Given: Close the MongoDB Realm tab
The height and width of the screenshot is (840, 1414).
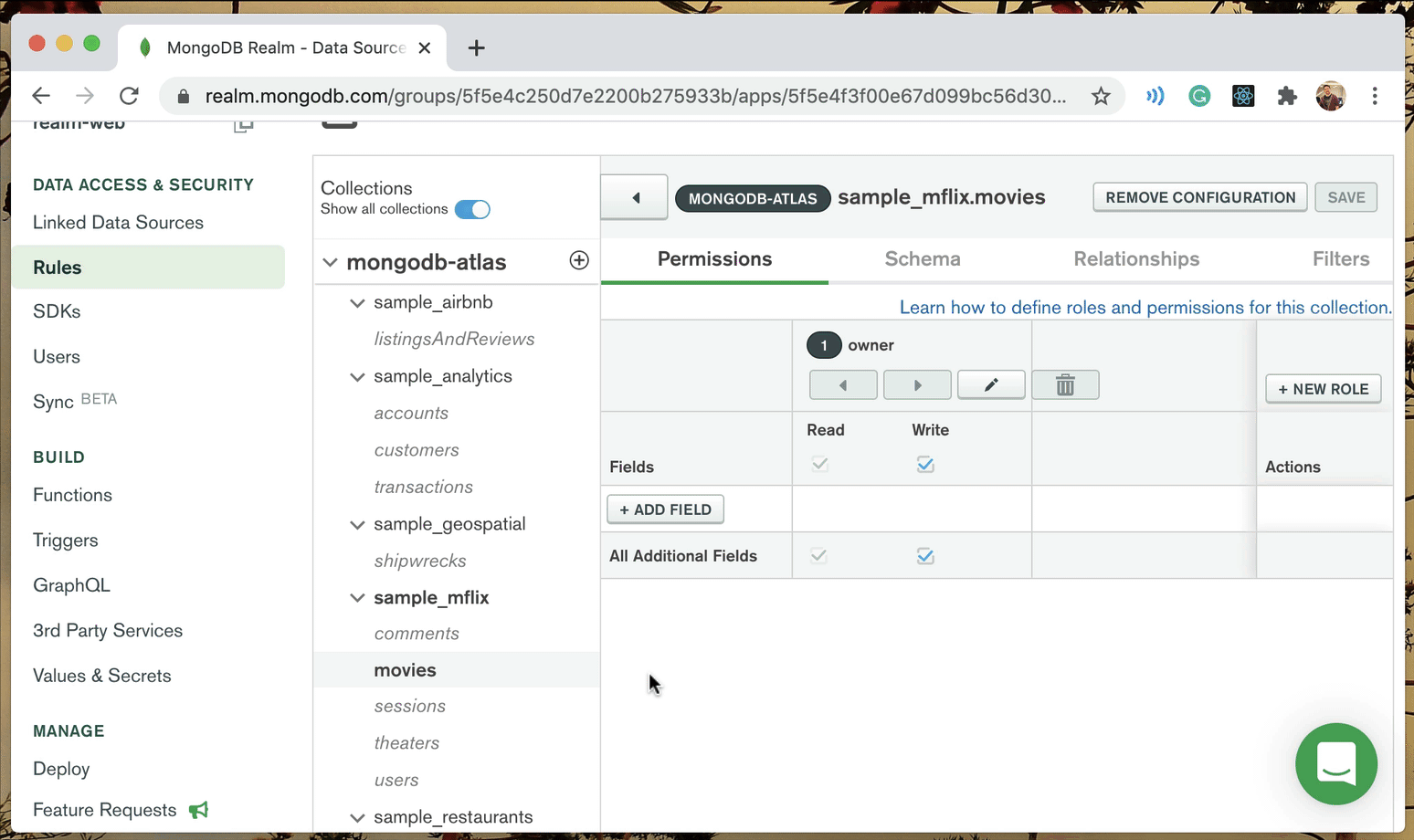Looking at the screenshot, I should (x=425, y=48).
